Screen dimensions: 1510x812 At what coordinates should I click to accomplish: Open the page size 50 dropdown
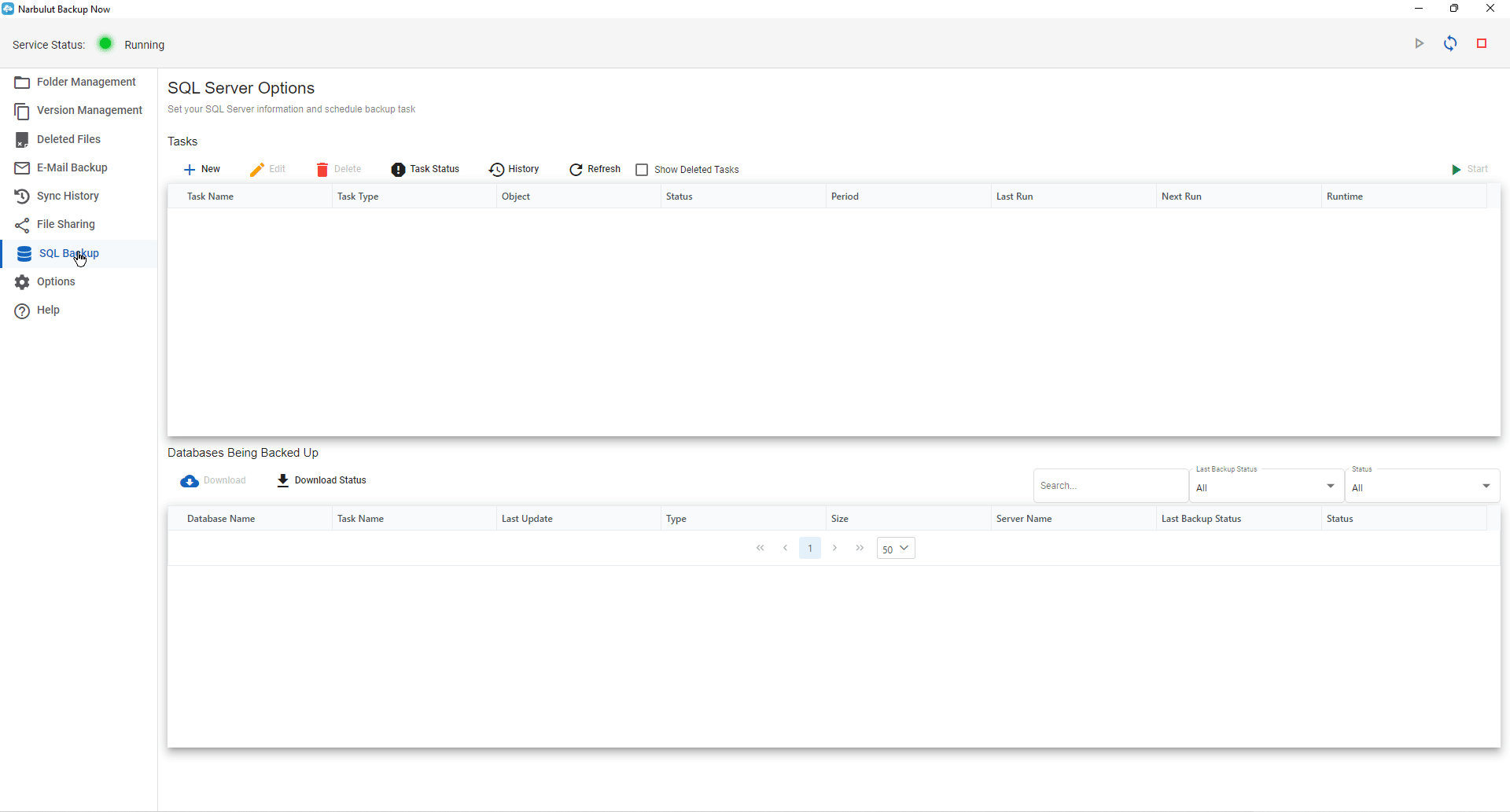pyautogui.click(x=896, y=549)
